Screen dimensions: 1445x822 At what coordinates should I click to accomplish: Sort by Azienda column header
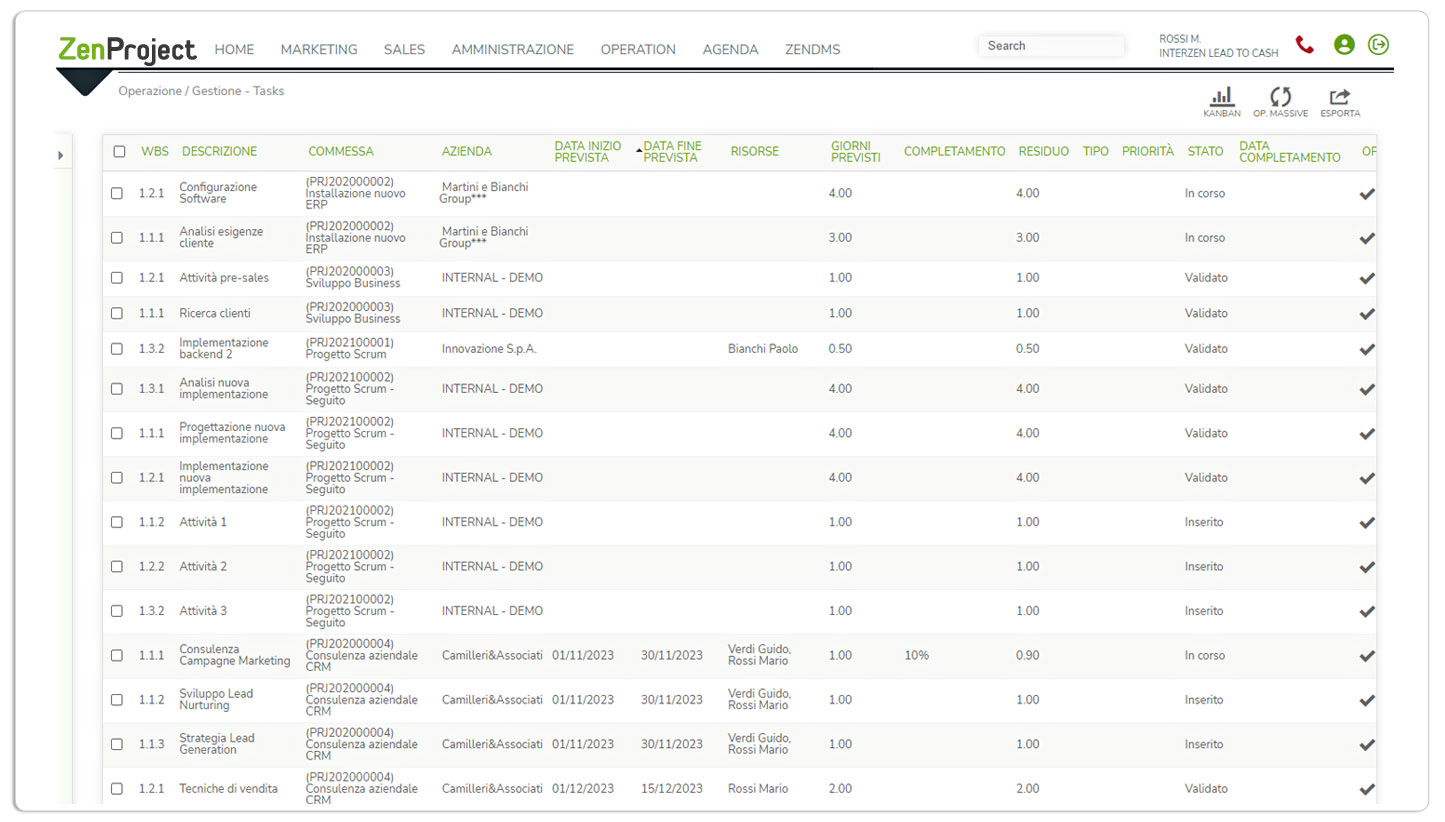(x=467, y=152)
